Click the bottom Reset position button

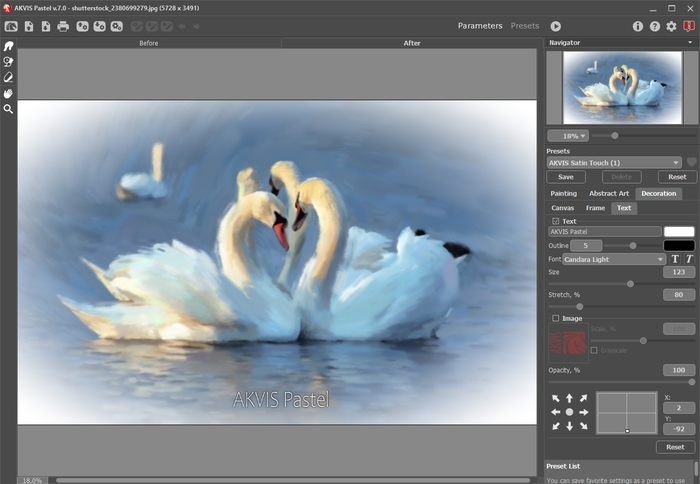click(675, 447)
